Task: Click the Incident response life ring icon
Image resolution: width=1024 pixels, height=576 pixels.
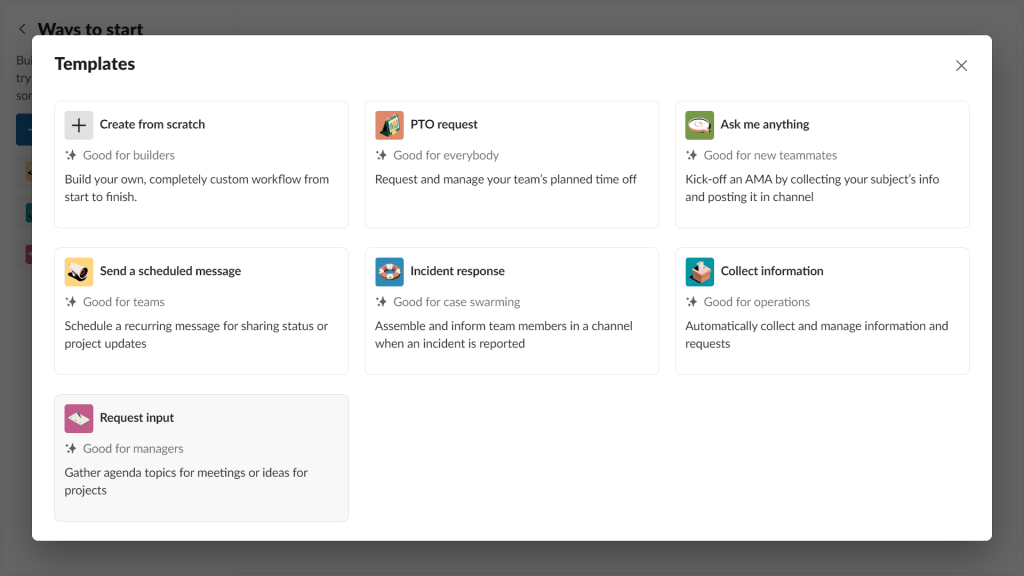Action: tap(389, 271)
